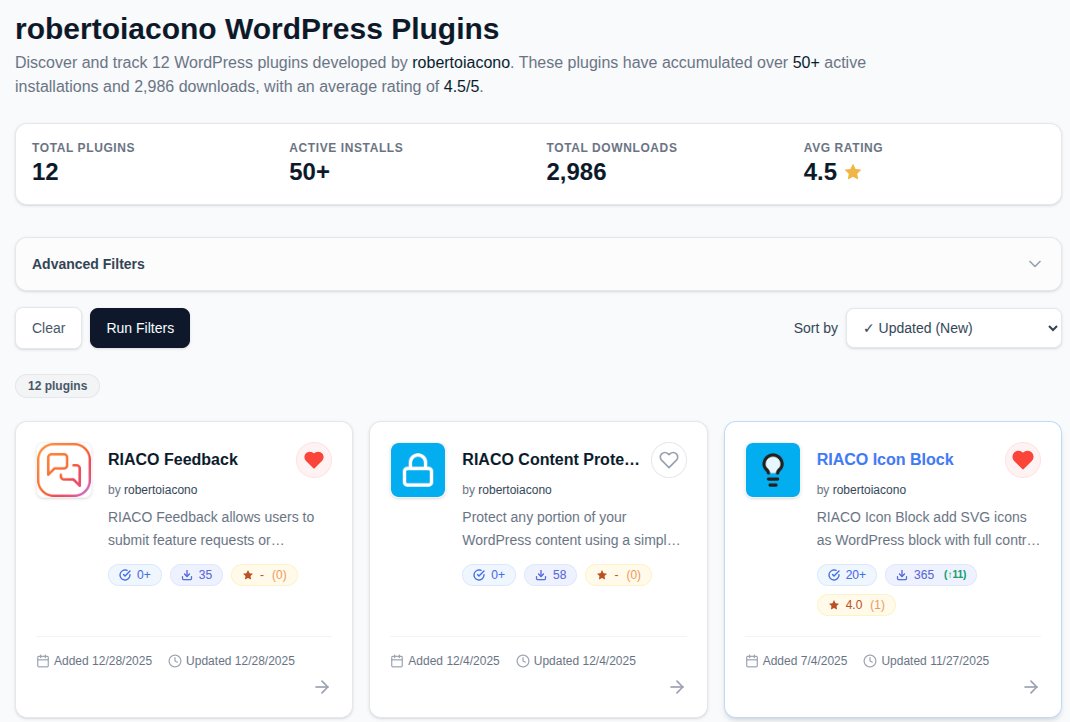This screenshot has height=722, width=1070.
Task: Open the RIACO Content Protection lock icon
Action: point(418,470)
